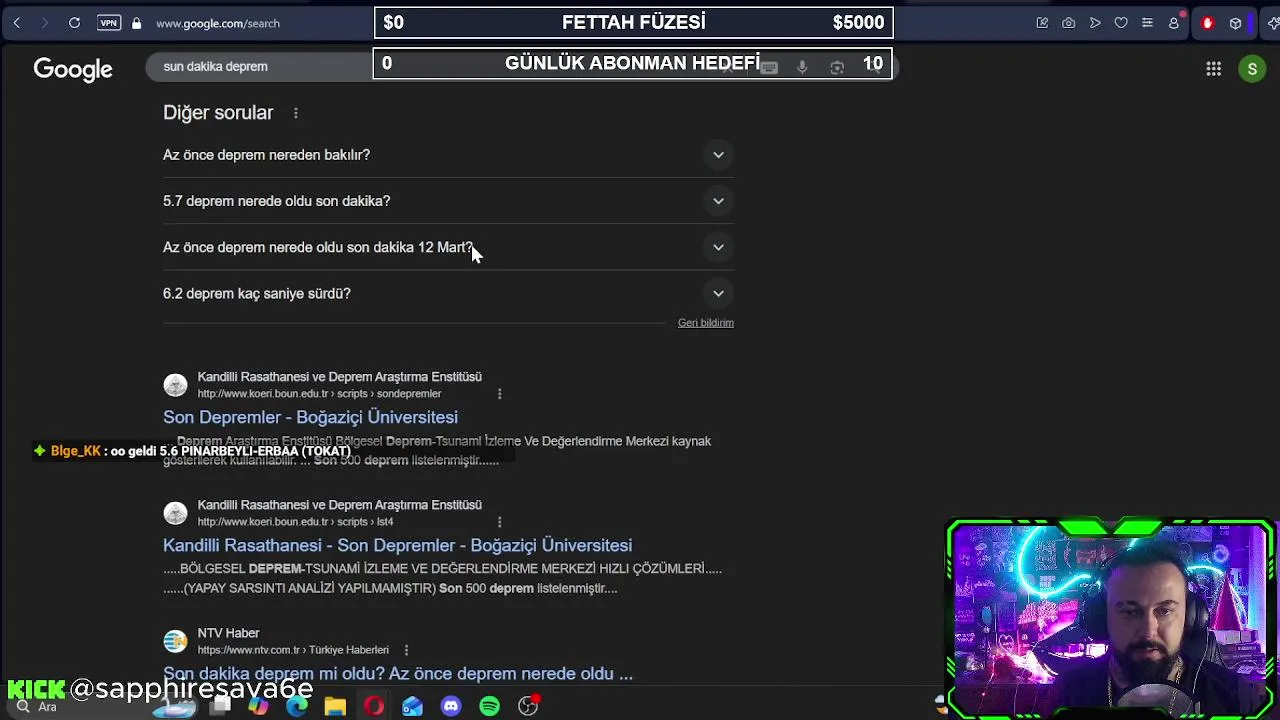The height and width of the screenshot is (720, 1280).
Task: Expand '6.2 deprem kaç saniye sürdü?' question
Action: tap(718, 293)
